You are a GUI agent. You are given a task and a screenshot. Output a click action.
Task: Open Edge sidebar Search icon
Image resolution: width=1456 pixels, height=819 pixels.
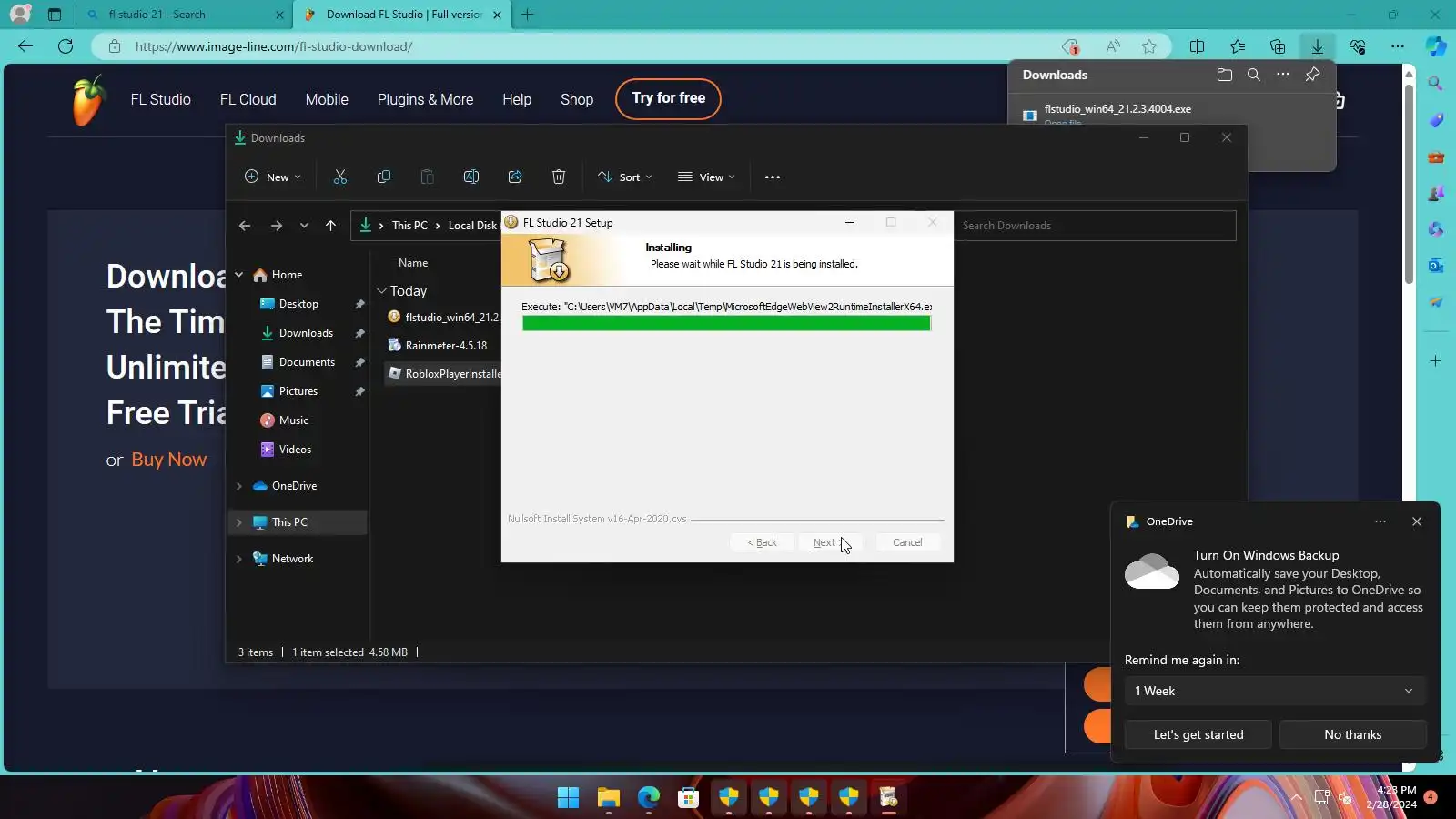[1436, 84]
